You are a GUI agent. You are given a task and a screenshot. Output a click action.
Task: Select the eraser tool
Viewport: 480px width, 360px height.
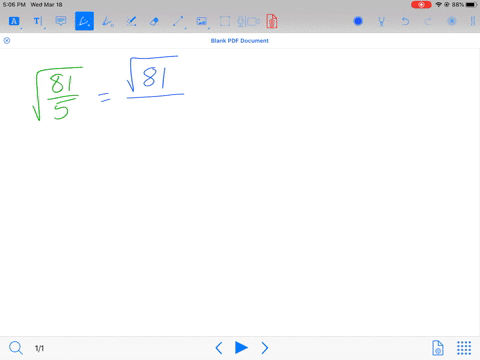154,22
